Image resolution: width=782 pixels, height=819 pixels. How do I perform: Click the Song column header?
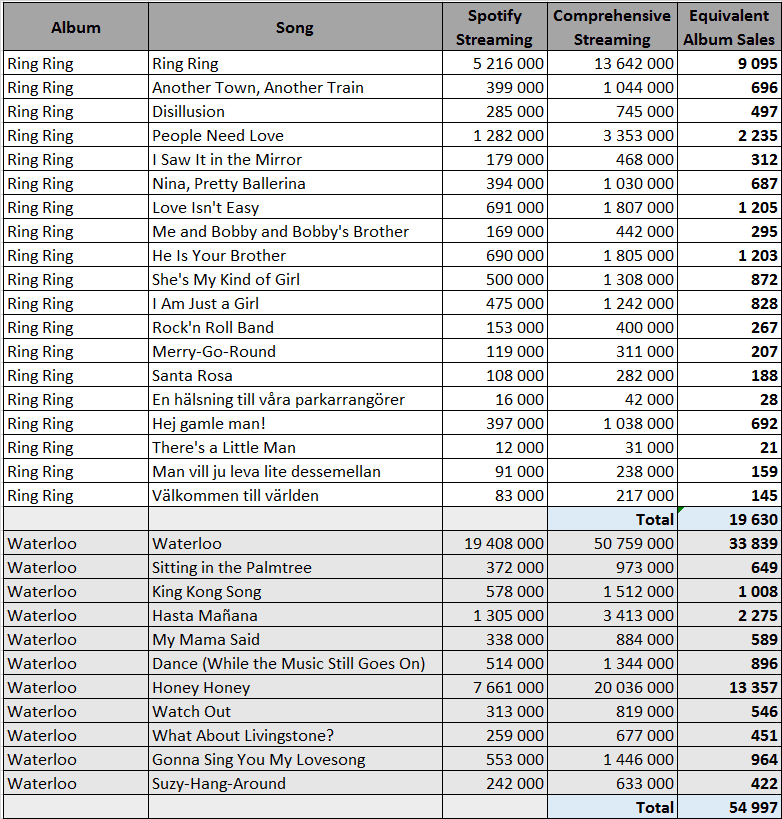tap(295, 27)
